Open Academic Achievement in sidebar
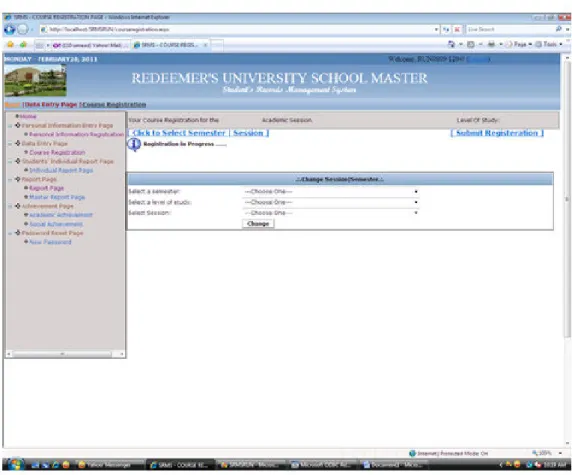Viewport: 572px width, 475px height. tap(61, 215)
